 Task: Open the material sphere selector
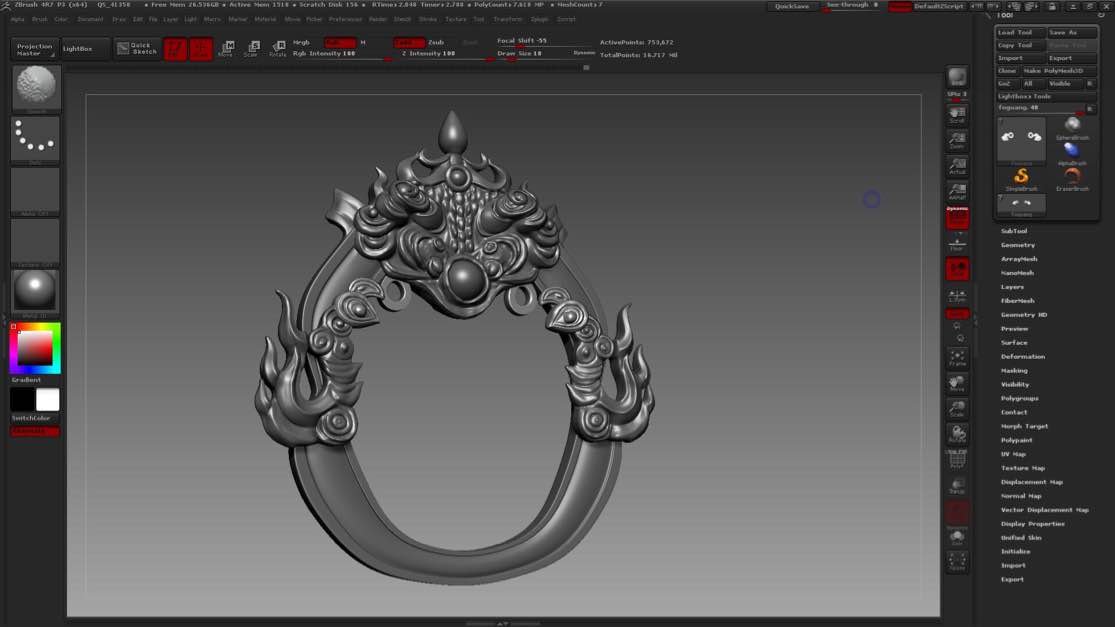(36, 292)
